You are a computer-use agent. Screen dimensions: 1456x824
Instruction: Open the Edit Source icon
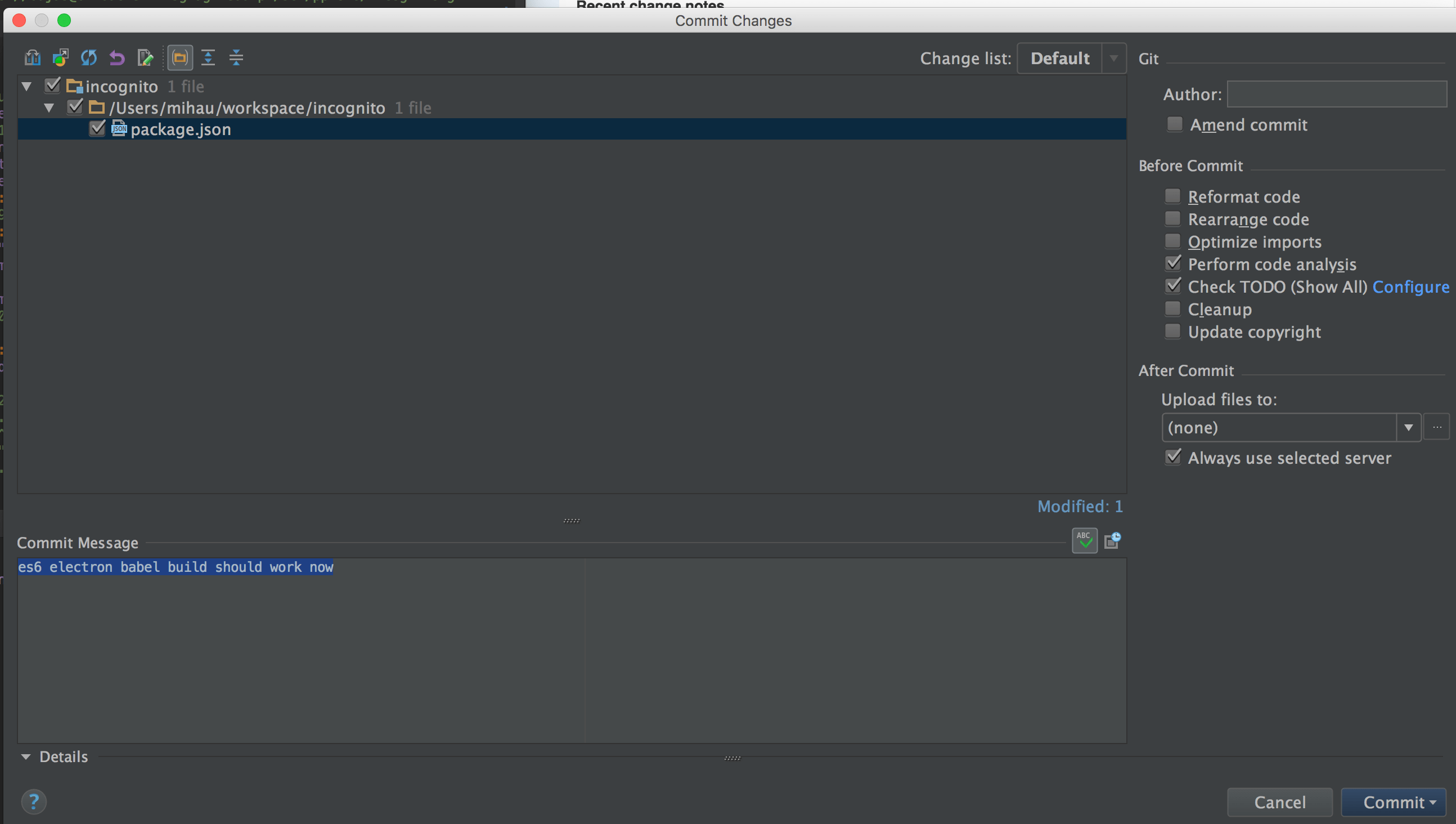click(145, 57)
